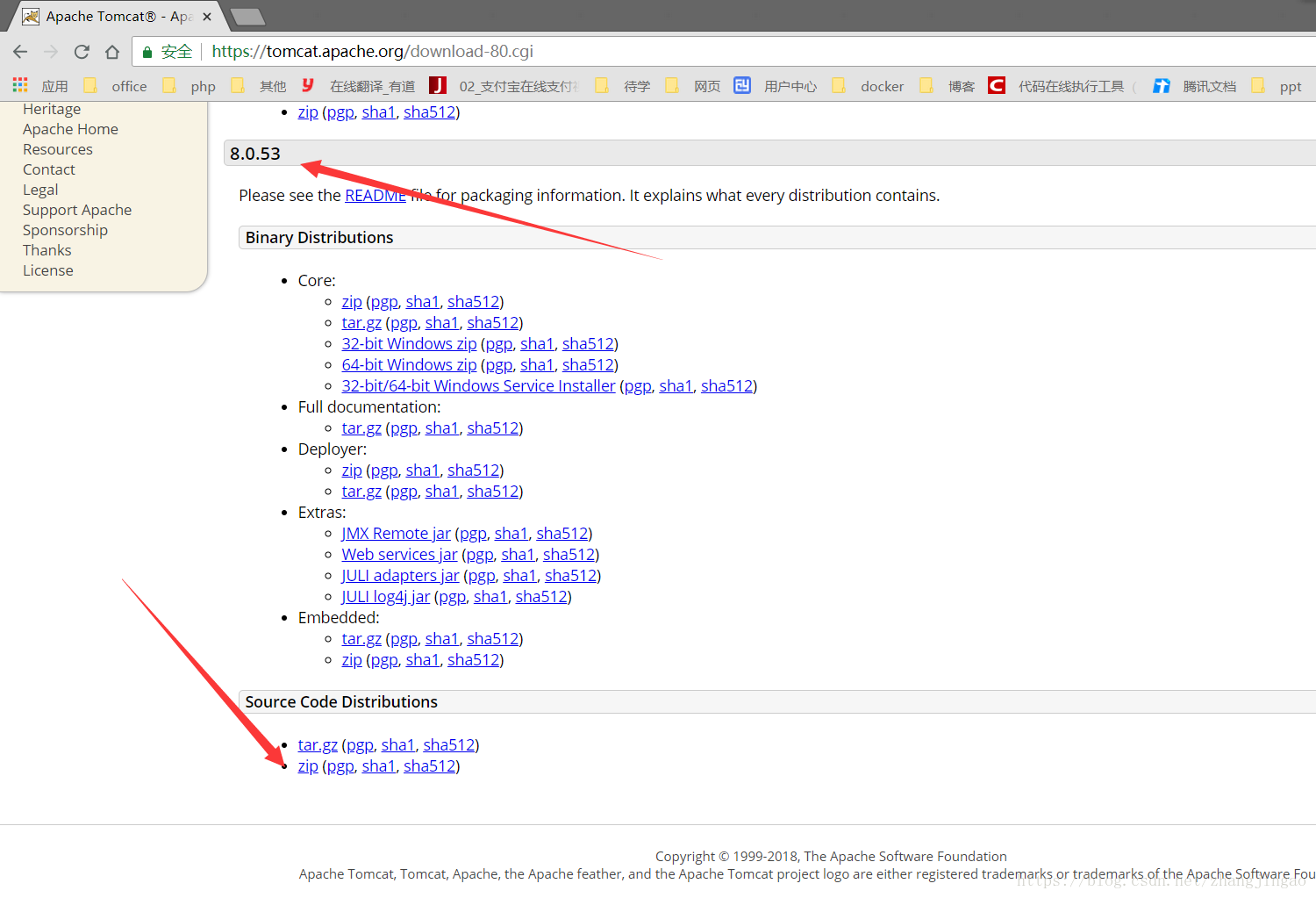This screenshot has width=1316, height=898.
Task: Open the docker bookmarks folder
Action: pyautogui.click(x=868, y=86)
